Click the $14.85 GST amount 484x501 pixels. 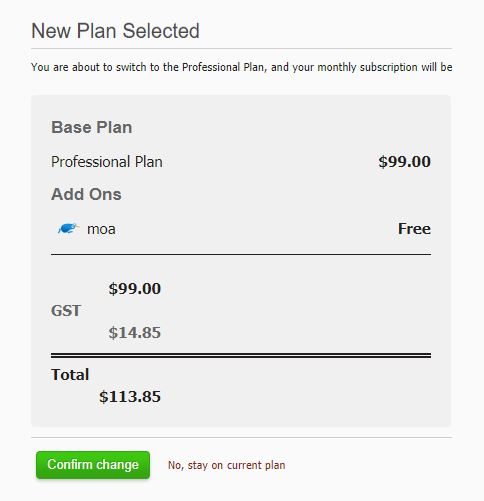135,333
